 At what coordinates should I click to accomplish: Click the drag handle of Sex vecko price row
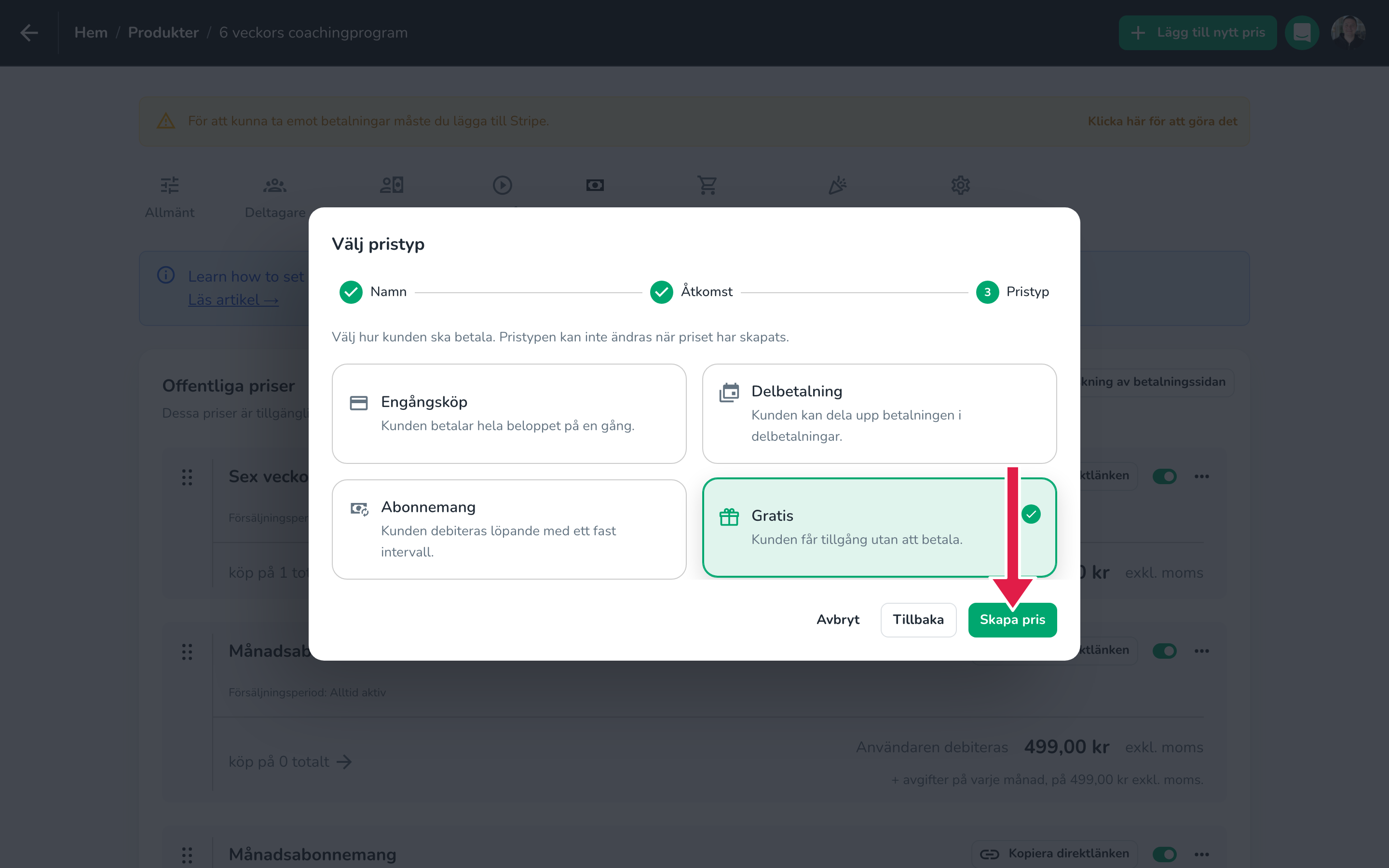[x=187, y=477]
